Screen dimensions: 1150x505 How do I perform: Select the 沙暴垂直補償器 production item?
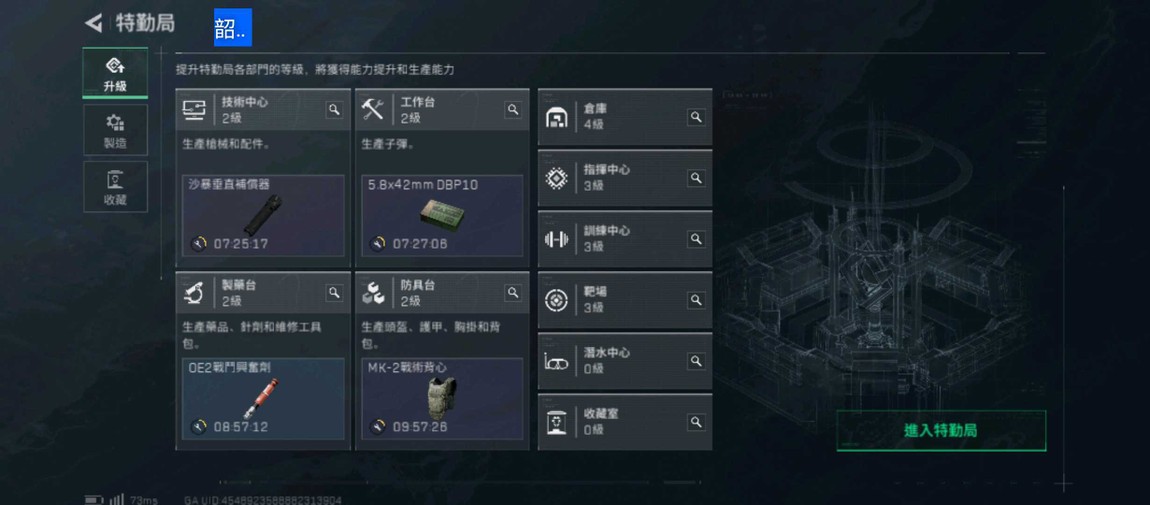[263, 215]
